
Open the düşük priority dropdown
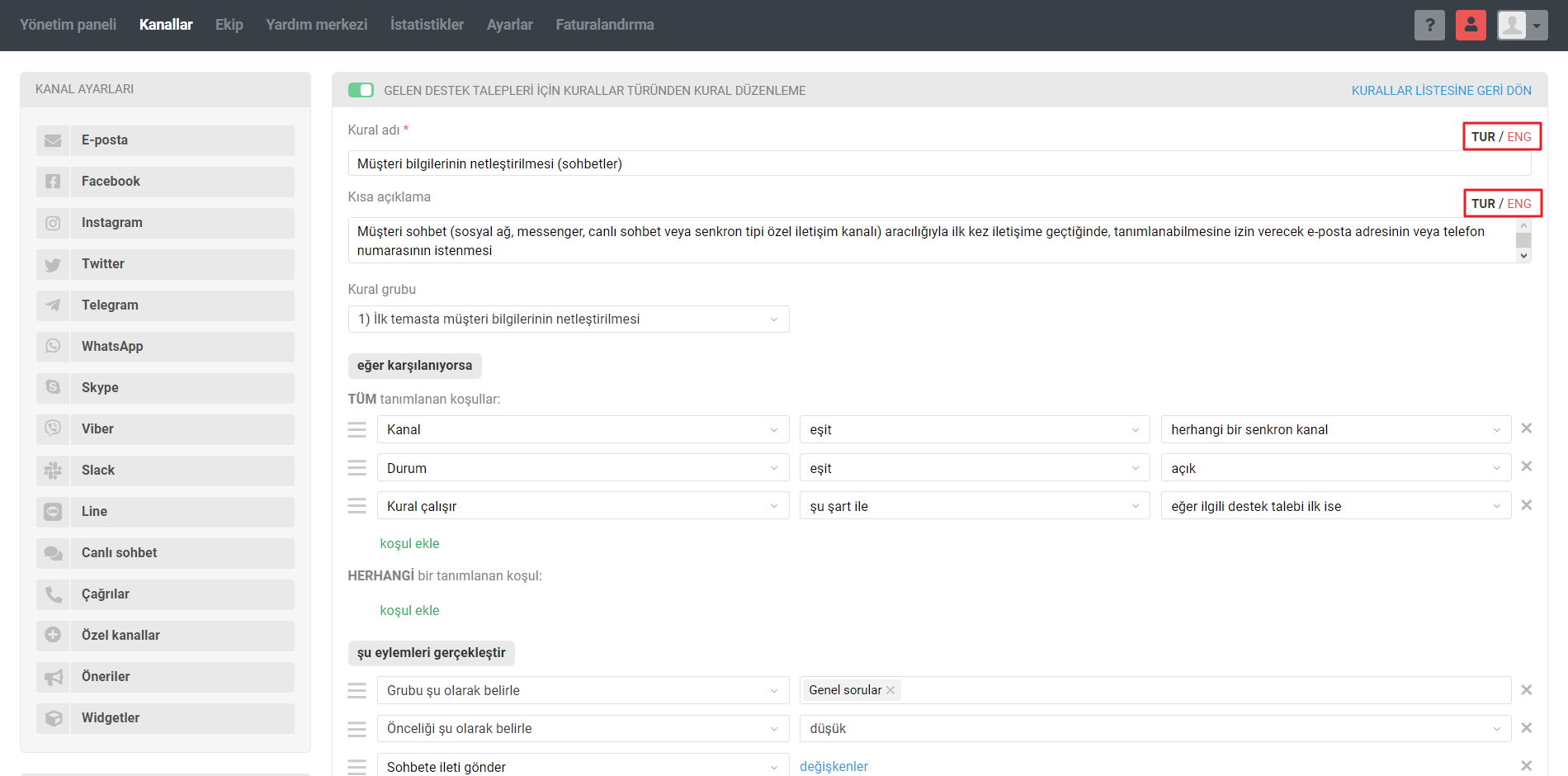click(1155, 728)
